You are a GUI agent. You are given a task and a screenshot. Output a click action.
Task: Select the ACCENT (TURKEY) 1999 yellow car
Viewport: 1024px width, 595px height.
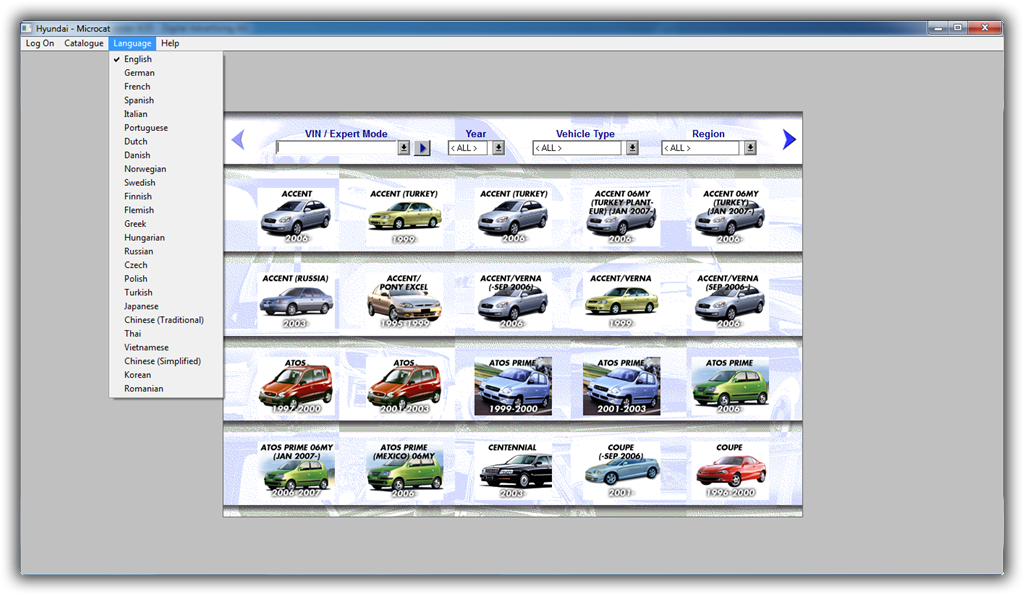[x=404, y=217]
